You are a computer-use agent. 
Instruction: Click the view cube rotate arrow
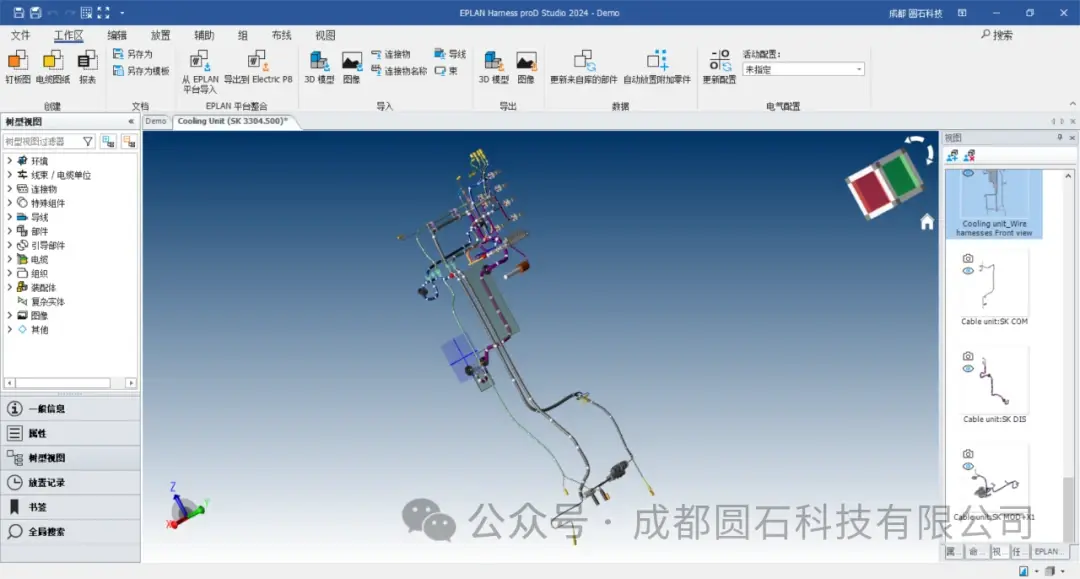pos(921,147)
